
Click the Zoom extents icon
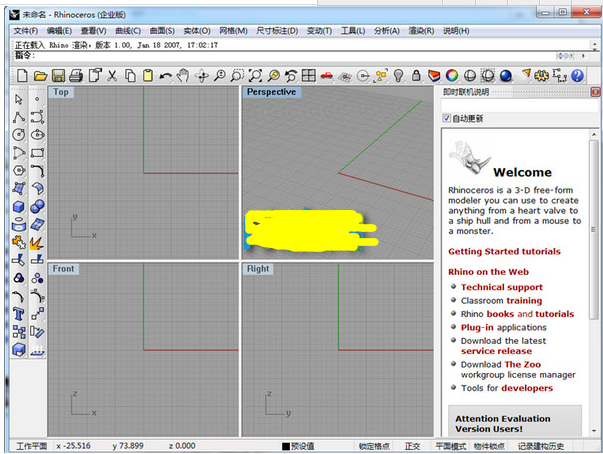(255, 75)
